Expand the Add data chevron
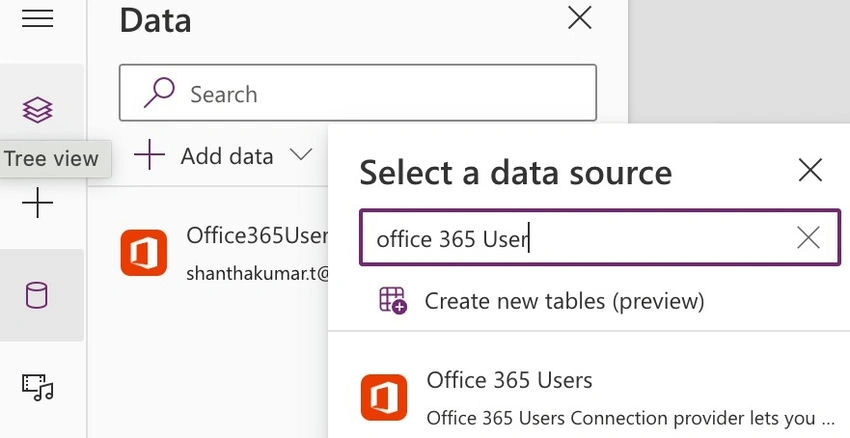 point(300,155)
